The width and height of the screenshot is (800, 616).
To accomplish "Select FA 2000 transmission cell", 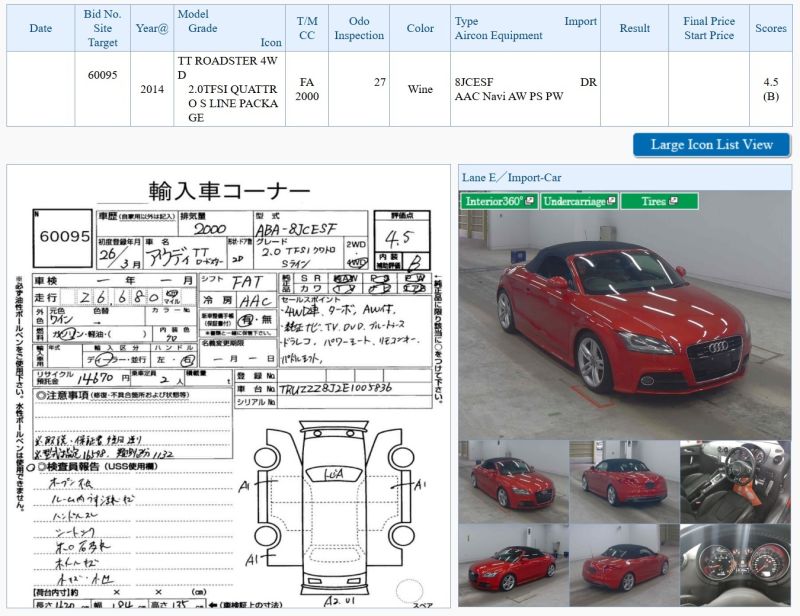I will pyautogui.click(x=307, y=89).
